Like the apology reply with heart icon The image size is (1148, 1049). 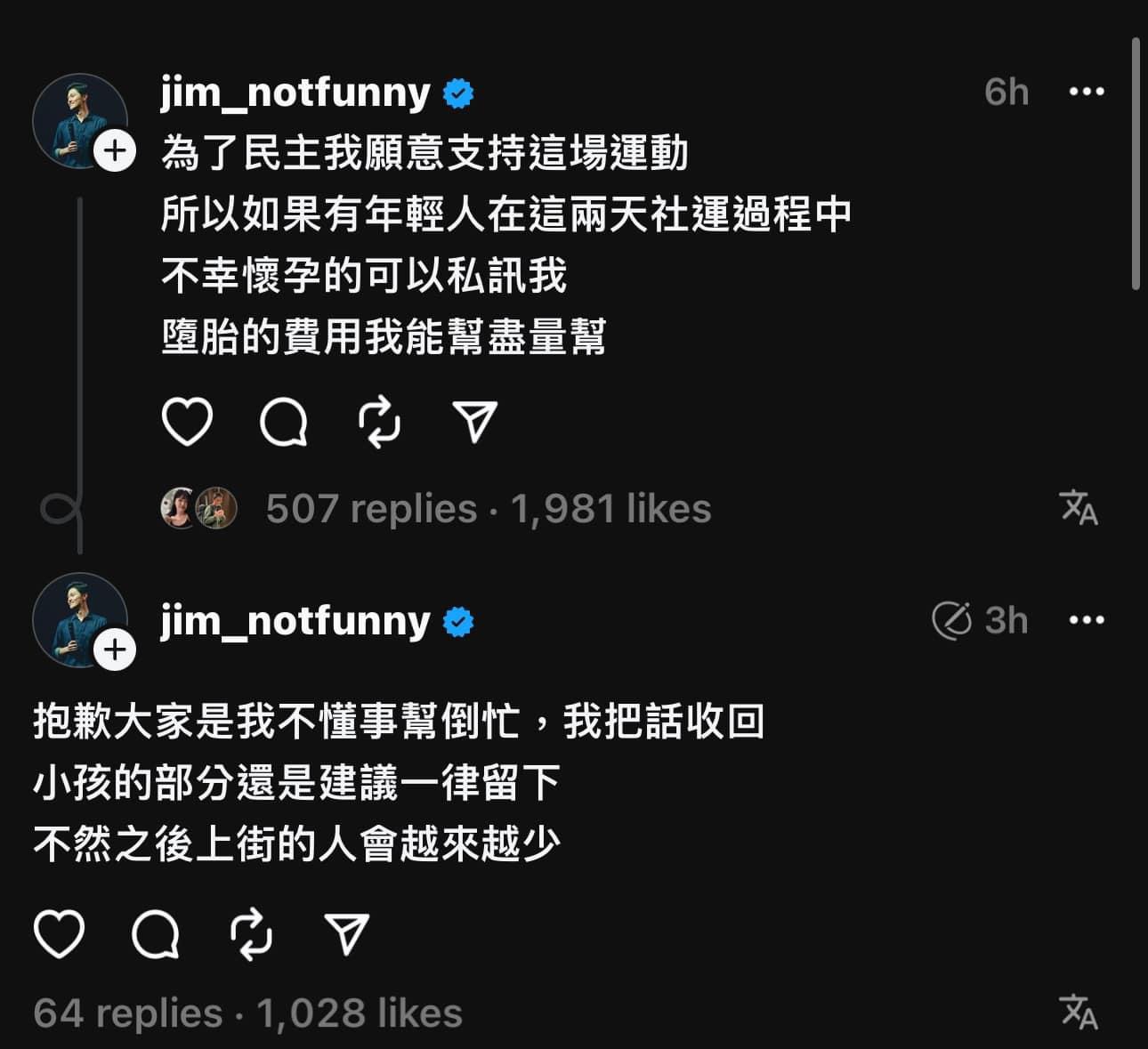[x=59, y=934]
